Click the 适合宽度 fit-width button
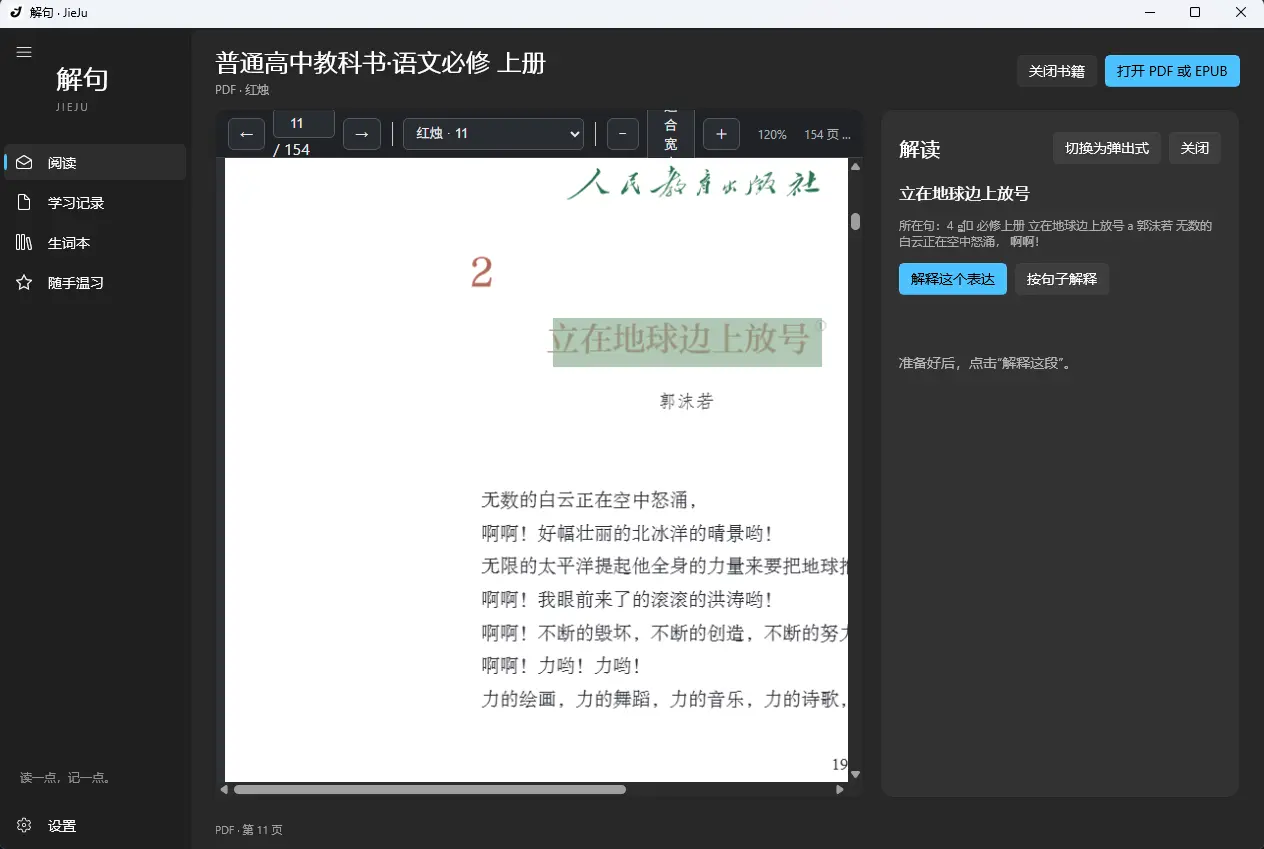This screenshot has height=849, width=1264. 671,134
